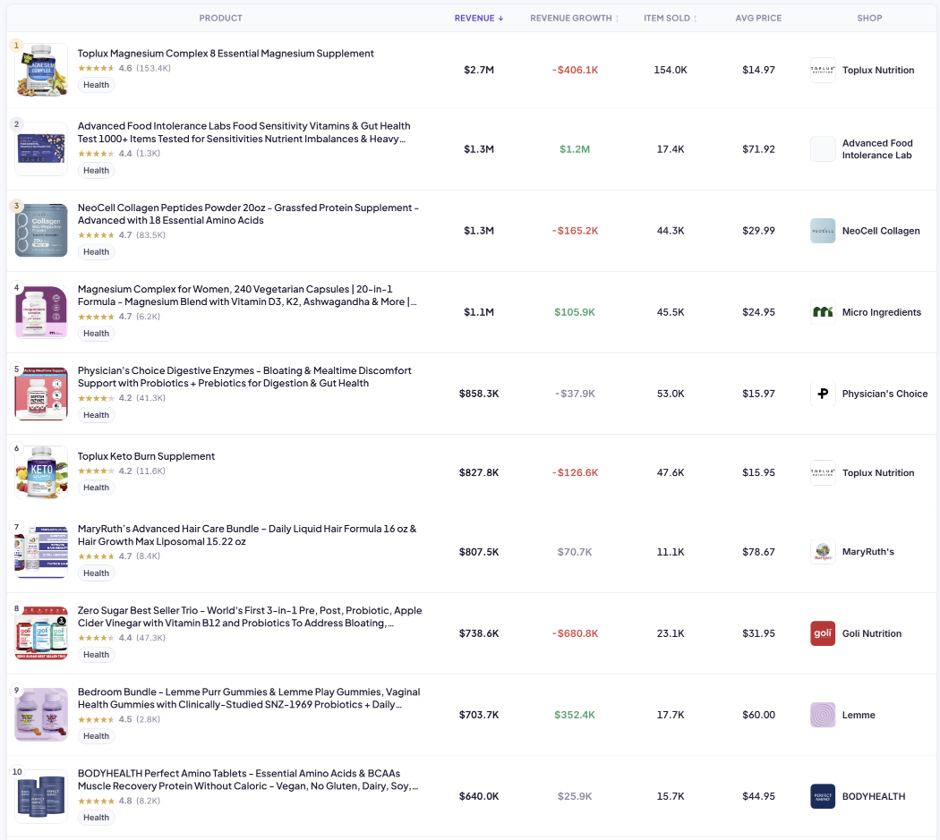The width and height of the screenshot is (940, 840).
Task: Open NeoCell Collagen Peptides Powder title
Action: click(248, 214)
